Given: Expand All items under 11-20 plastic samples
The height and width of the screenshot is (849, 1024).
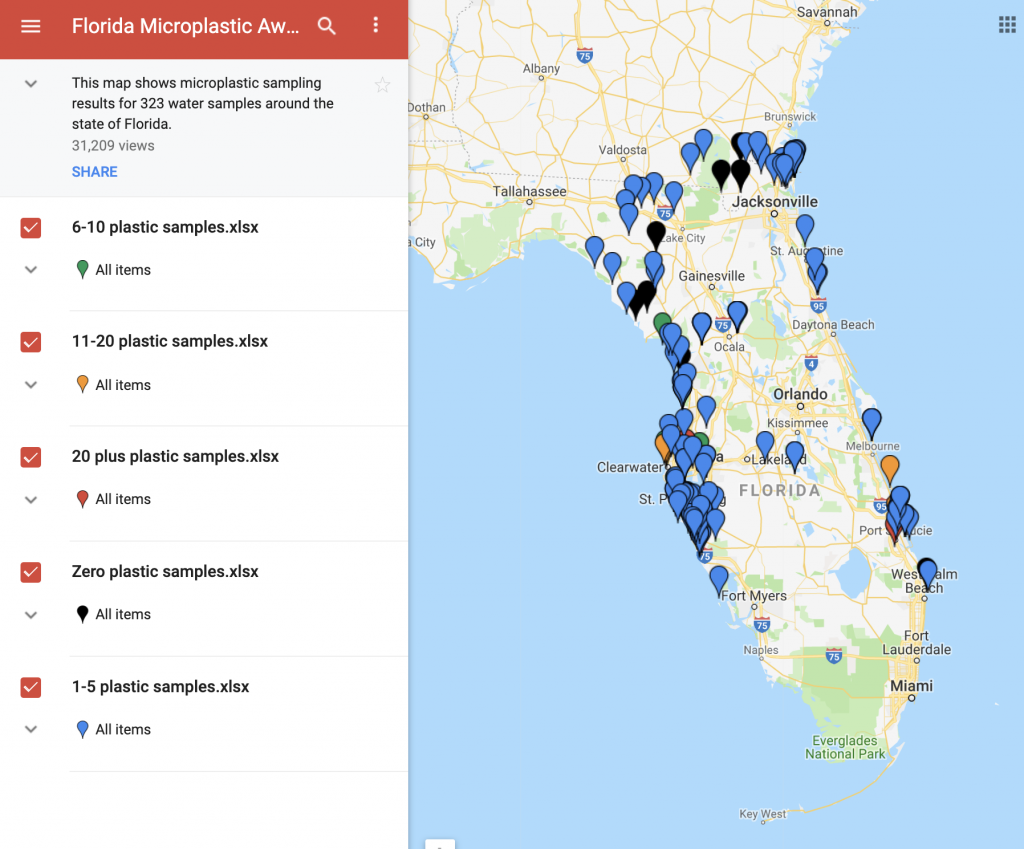Looking at the screenshot, I should coord(31,385).
